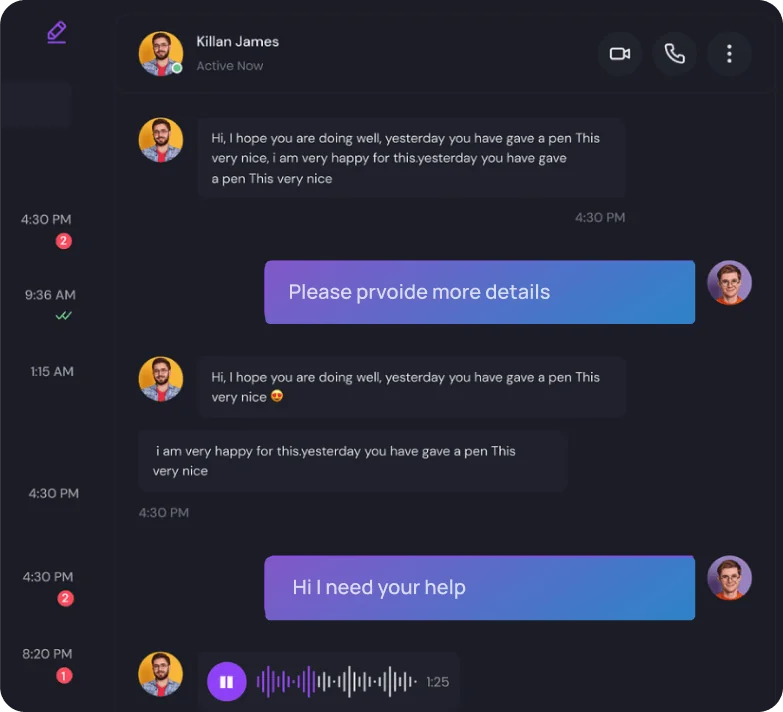
Task: Click the Killan James name in header
Action: (x=237, y=42)
